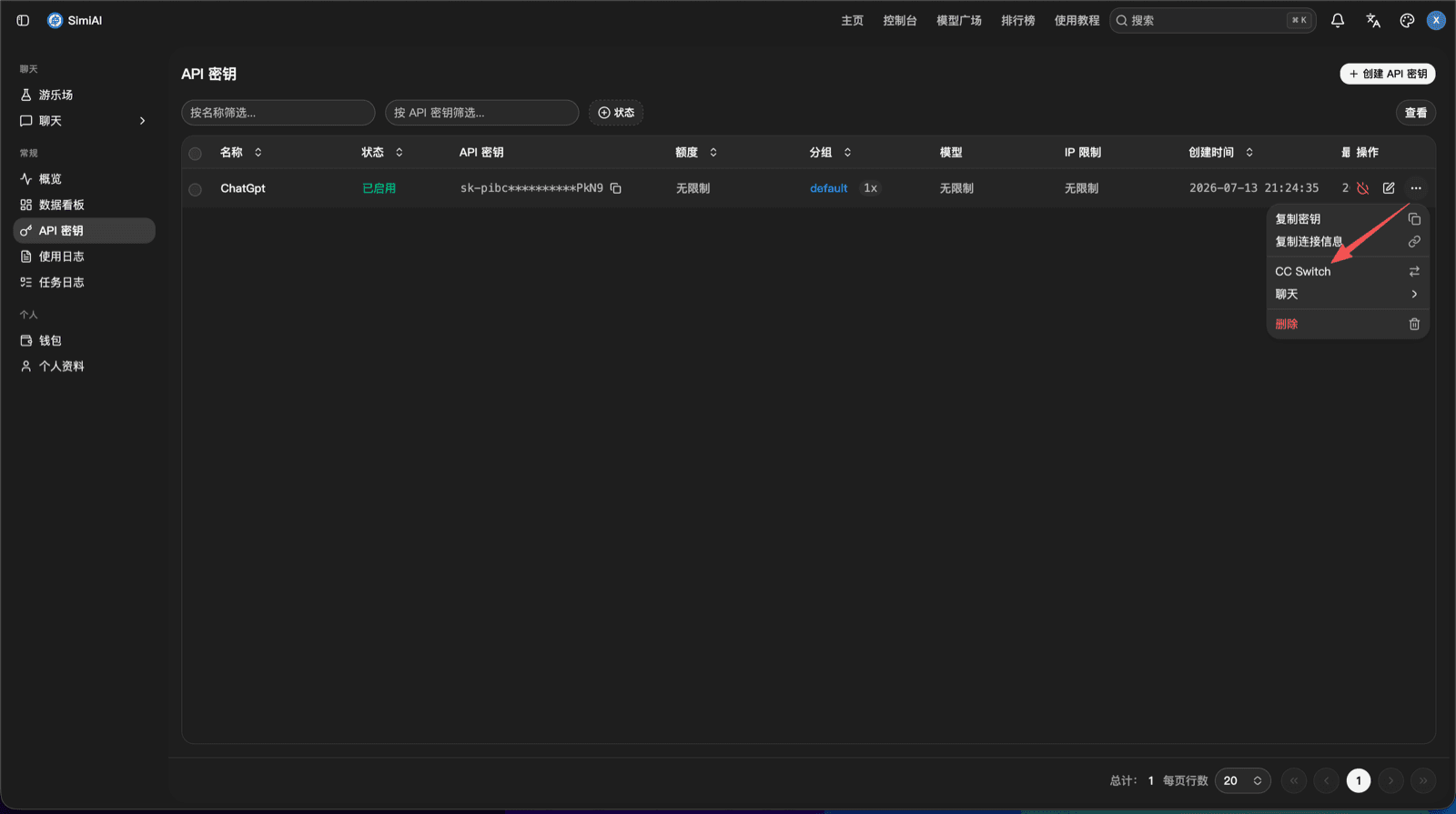Choose CC Switch from the context menu
This screenshot has height=814, width=1456.
(1347, 271)
